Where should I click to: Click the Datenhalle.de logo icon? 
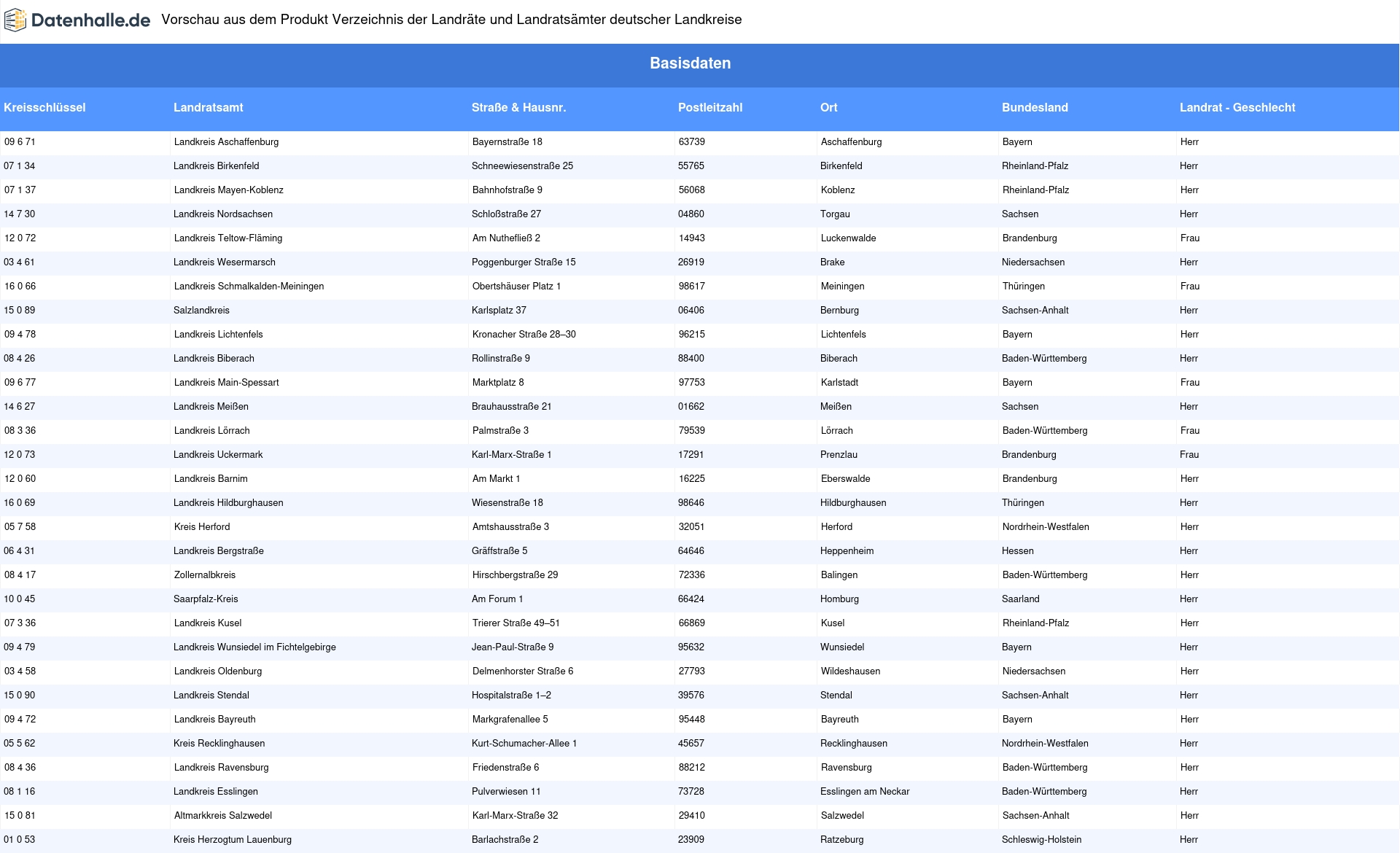[x=15, y=20]
